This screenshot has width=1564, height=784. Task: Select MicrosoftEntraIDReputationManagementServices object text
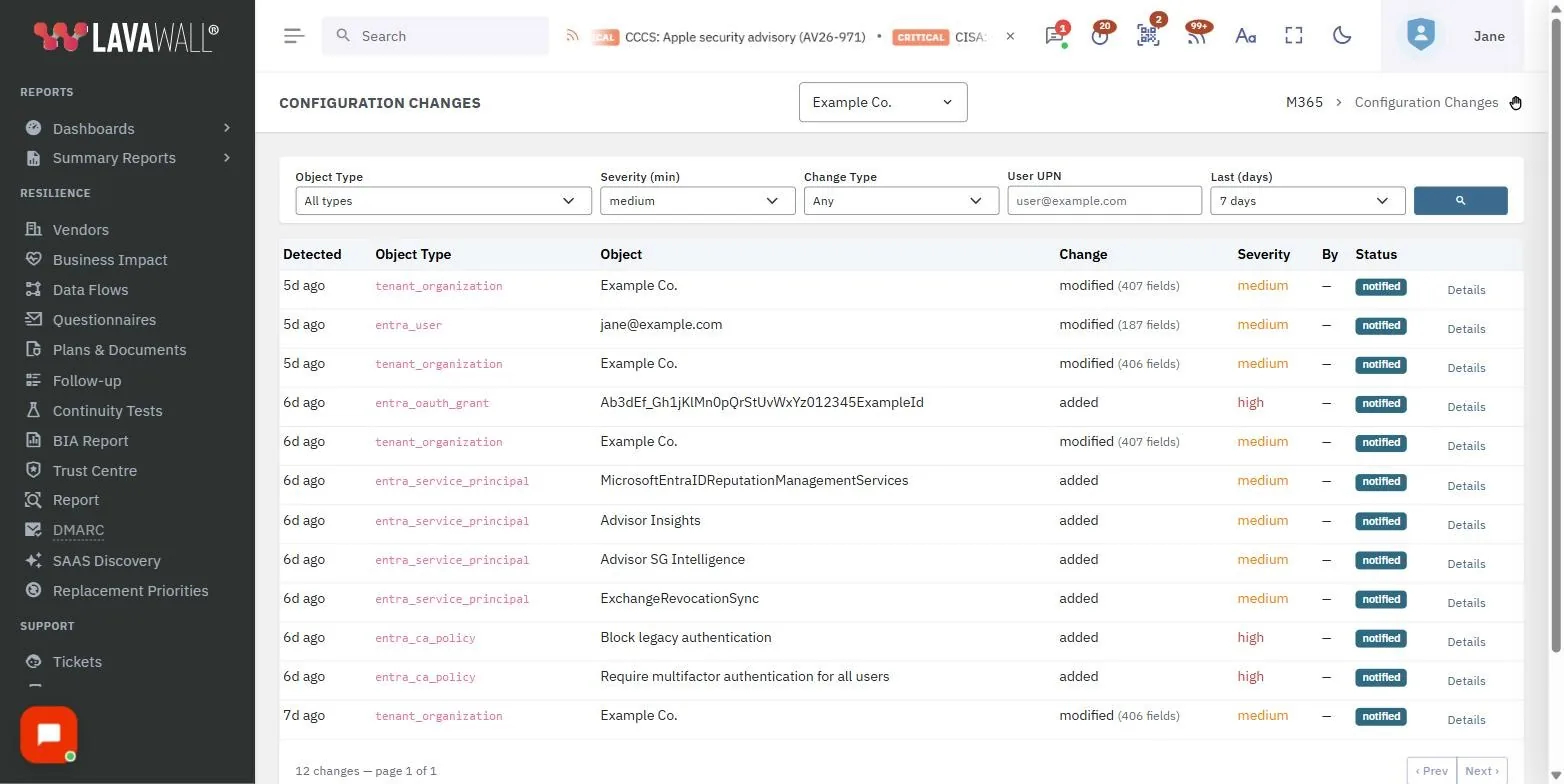tap(754, 480)
